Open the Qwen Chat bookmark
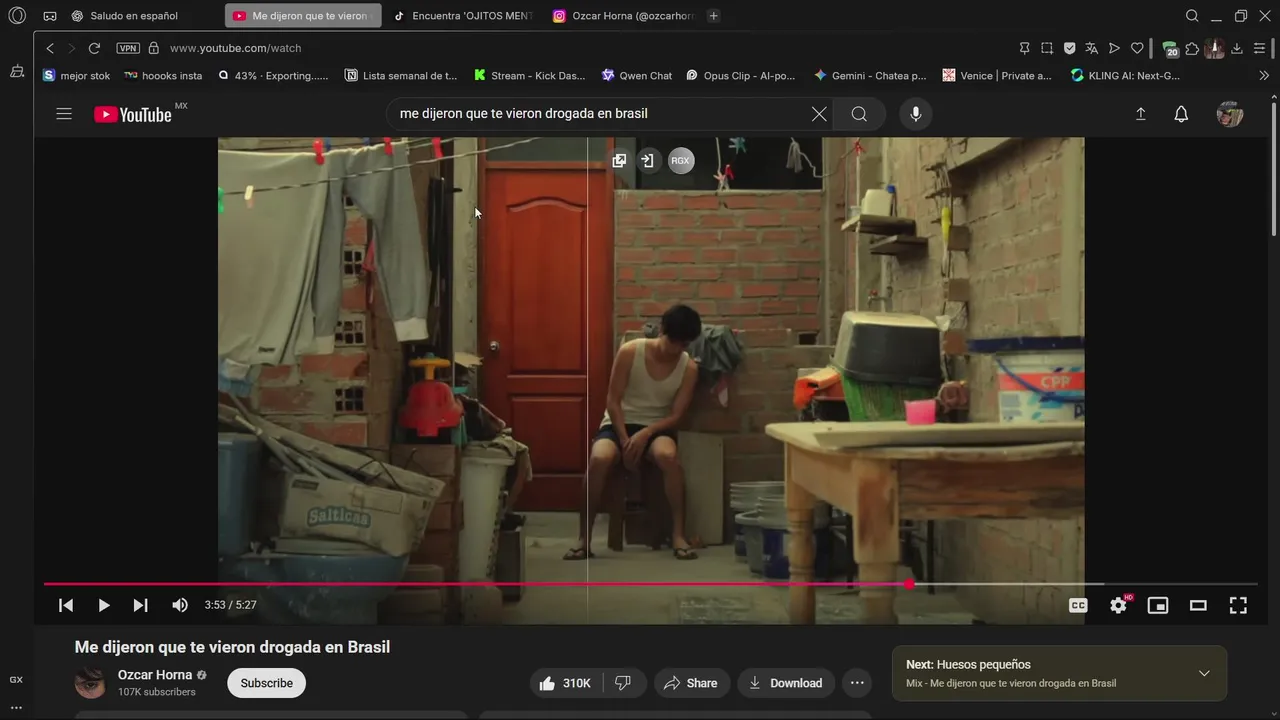The image size is (1280, 720). pyautogui.click(x=637, y=76)
